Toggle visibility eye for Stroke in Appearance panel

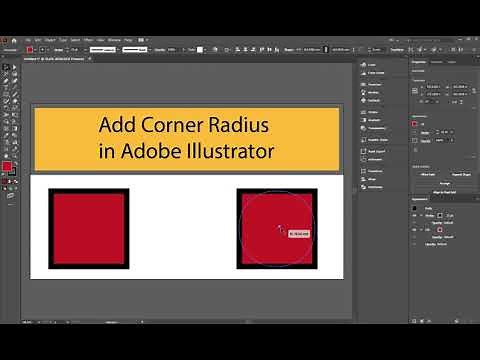click(414, 216)
